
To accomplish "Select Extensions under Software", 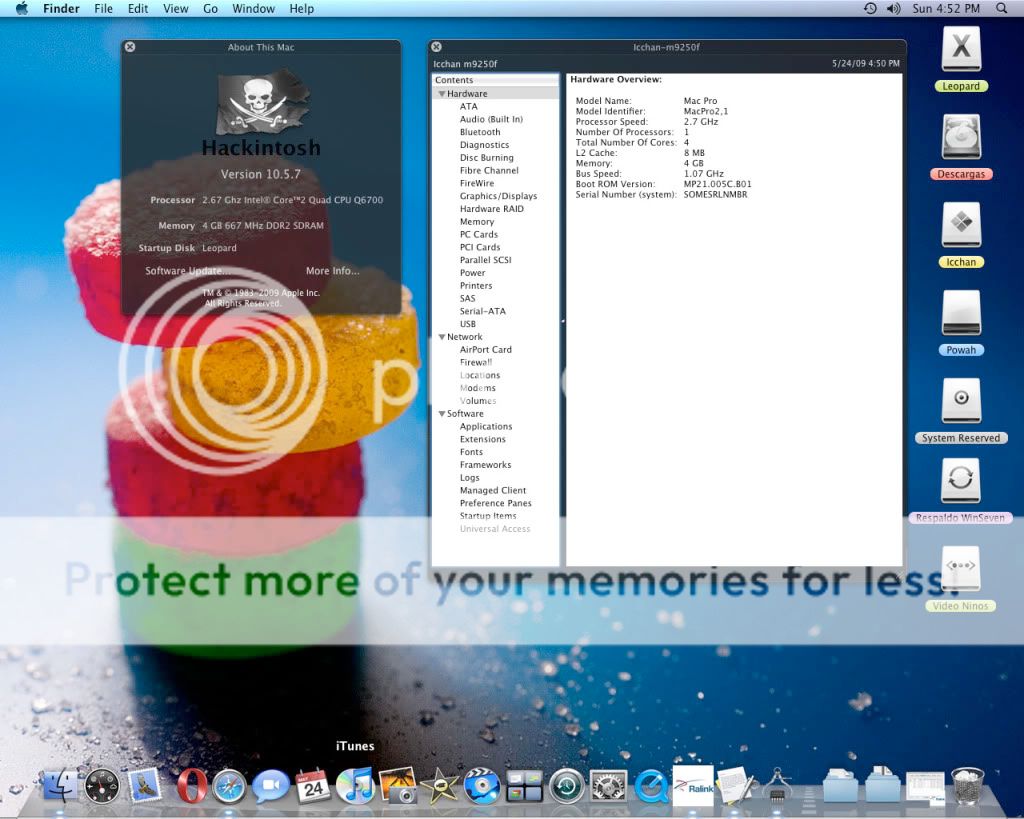I will pyautogui.click(x=482, y=439).
